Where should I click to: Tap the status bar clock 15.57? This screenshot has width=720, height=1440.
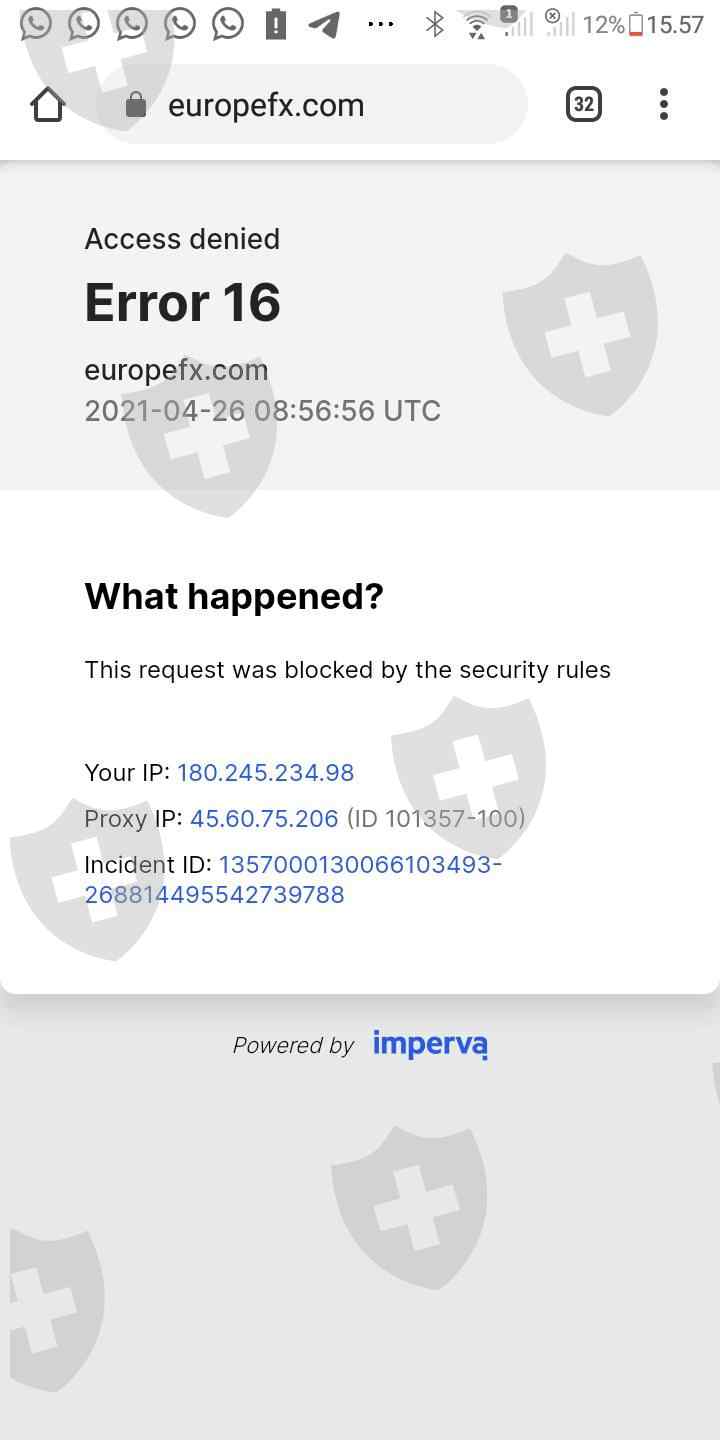click(x=675, y=25)
